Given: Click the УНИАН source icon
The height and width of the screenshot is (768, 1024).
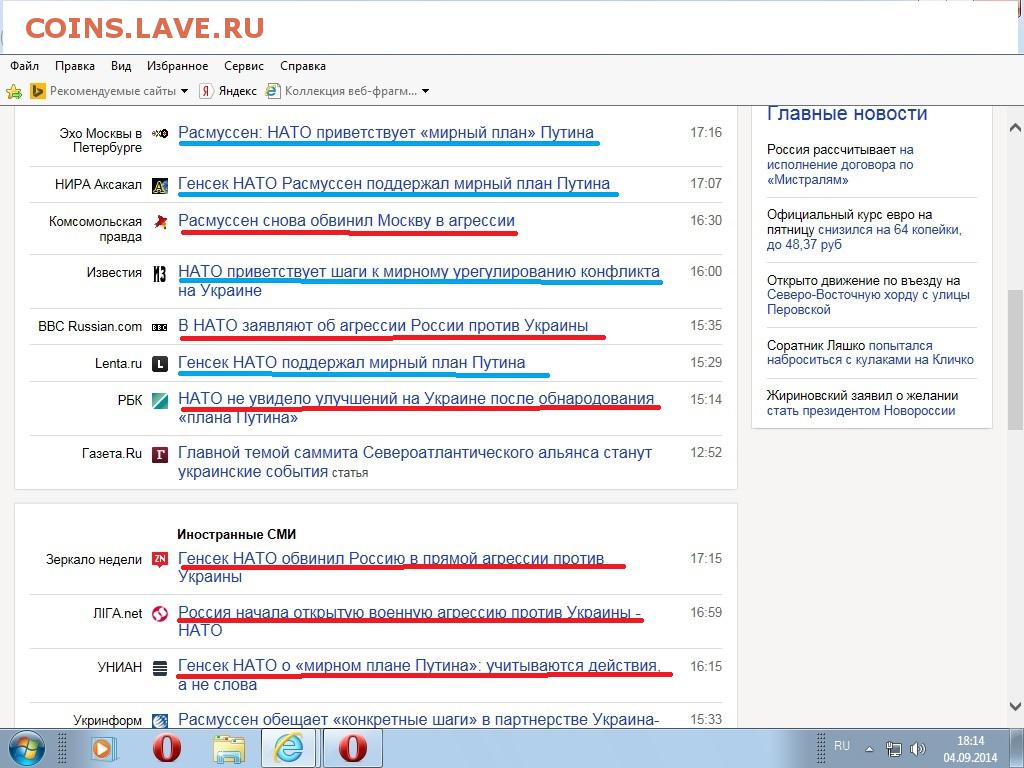Looking at the screenshot, I should pos(160,668).
